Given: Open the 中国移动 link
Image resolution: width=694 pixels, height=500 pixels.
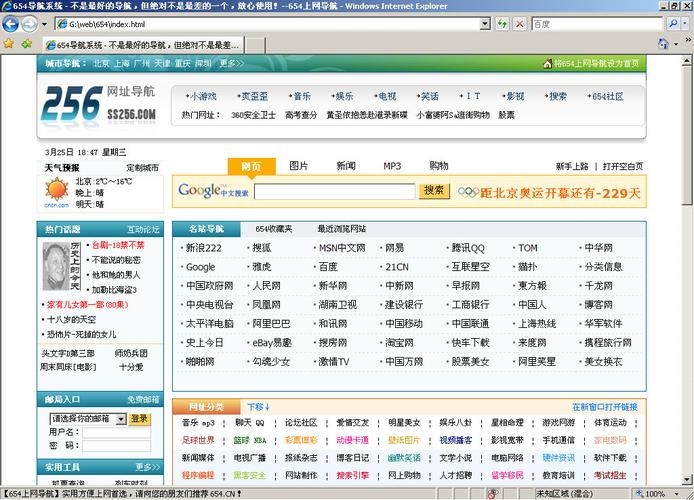Looking at the screenshot, I should coord(404,323).
